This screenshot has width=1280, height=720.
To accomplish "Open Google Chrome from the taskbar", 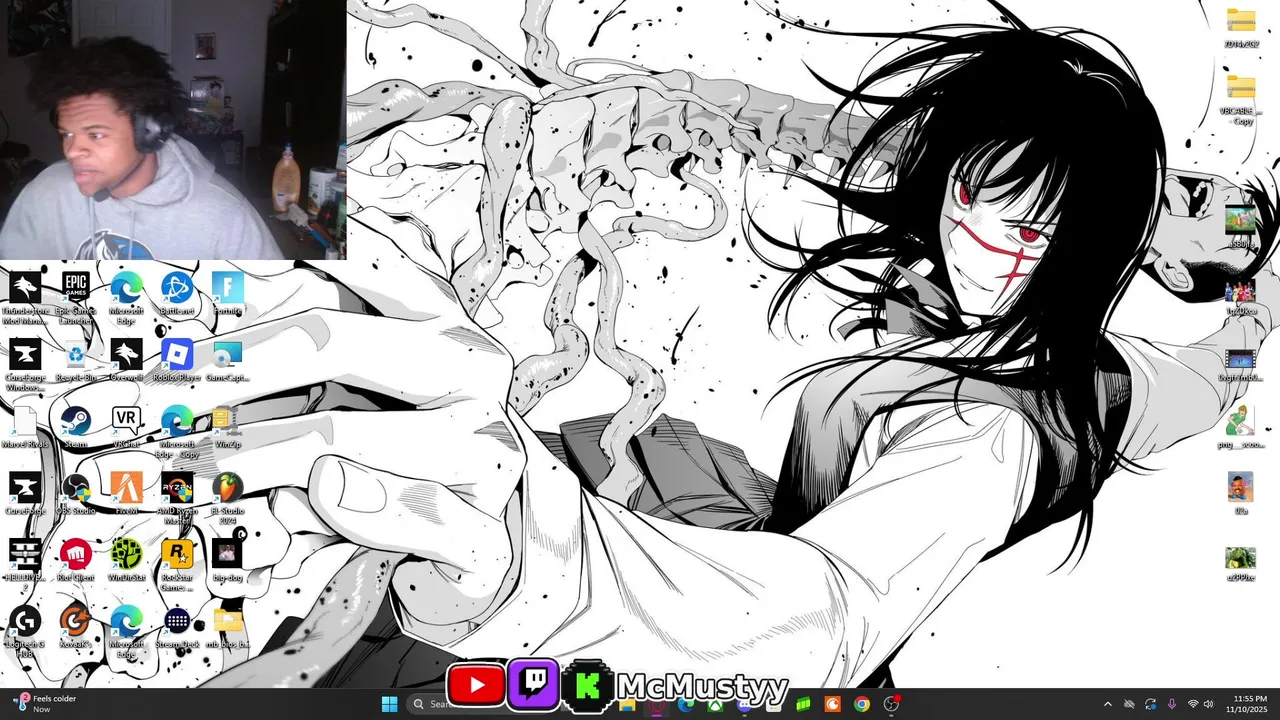I will click(x=862, y=704).
